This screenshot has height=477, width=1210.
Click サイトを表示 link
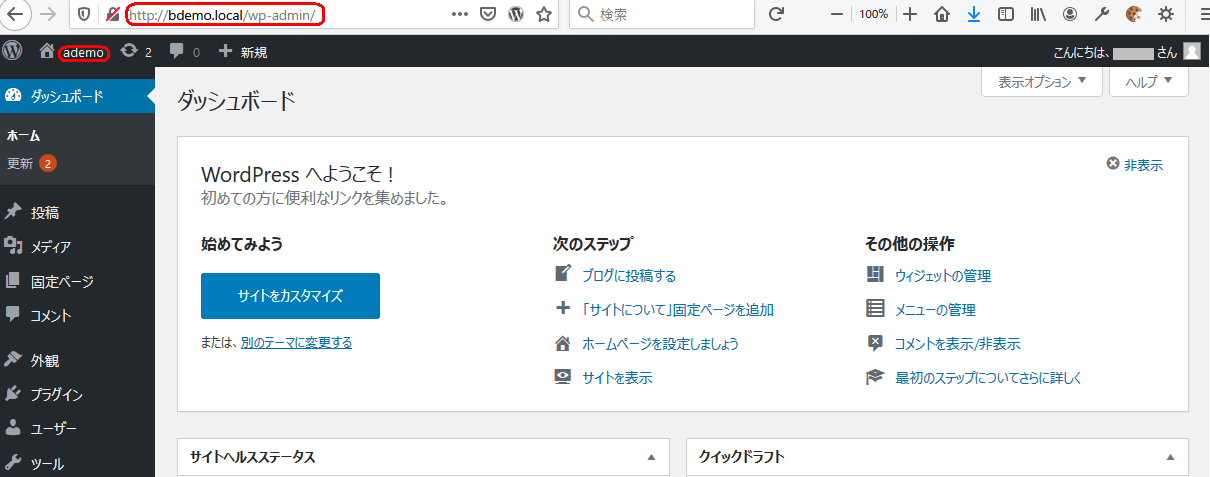pyautogui.click(x=617, y=377)
